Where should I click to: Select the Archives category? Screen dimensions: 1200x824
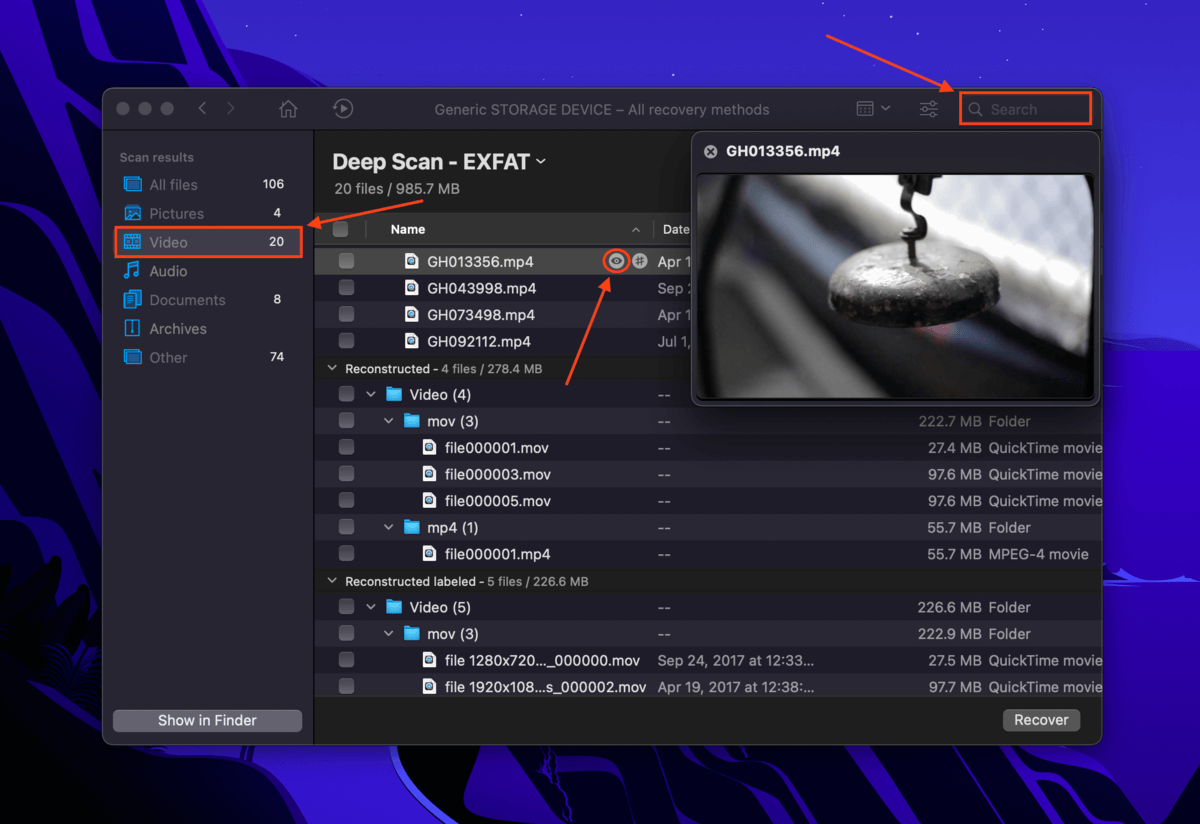[208, 328]
